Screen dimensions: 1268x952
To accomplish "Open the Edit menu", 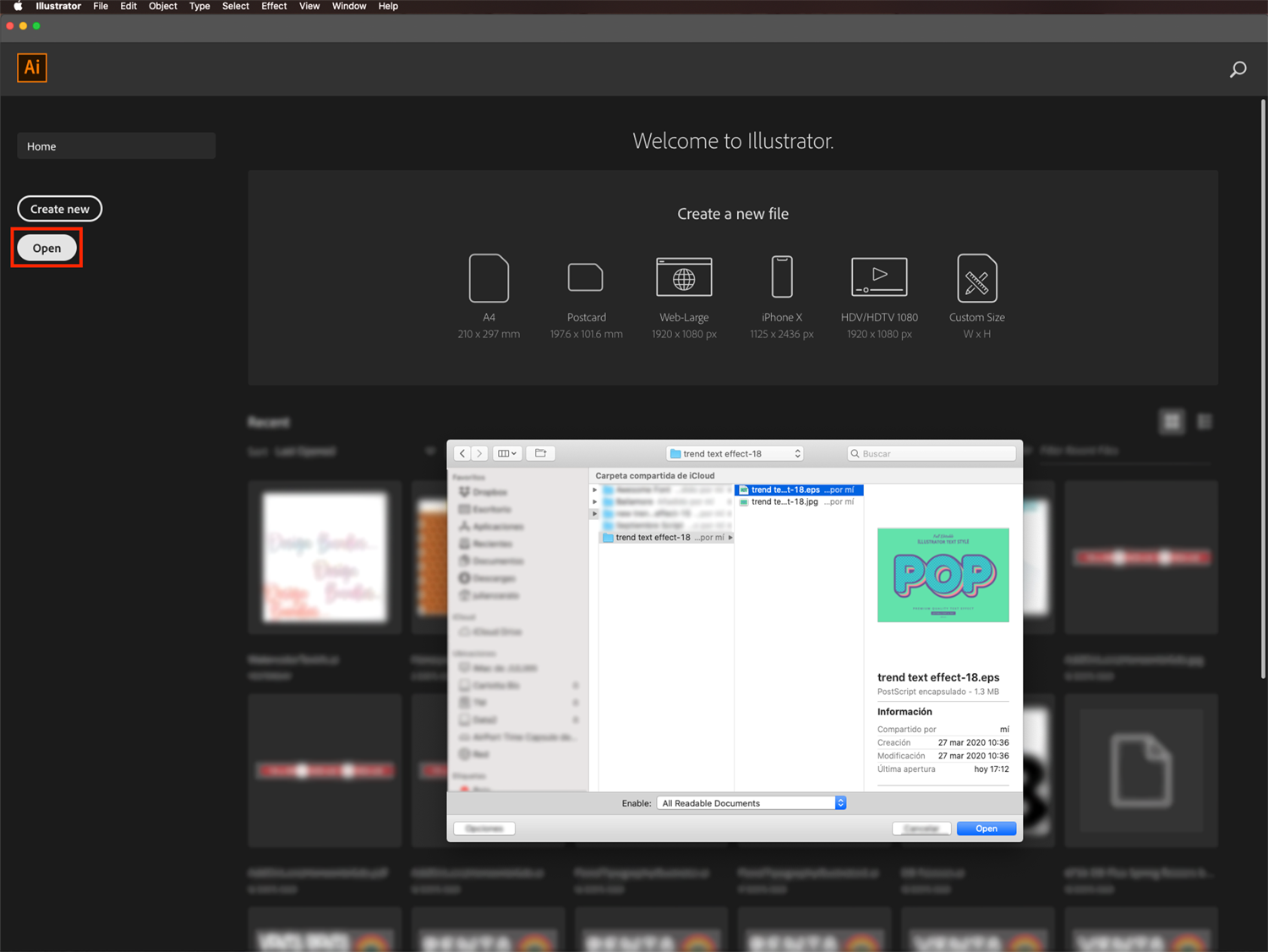I will point(128,6).
